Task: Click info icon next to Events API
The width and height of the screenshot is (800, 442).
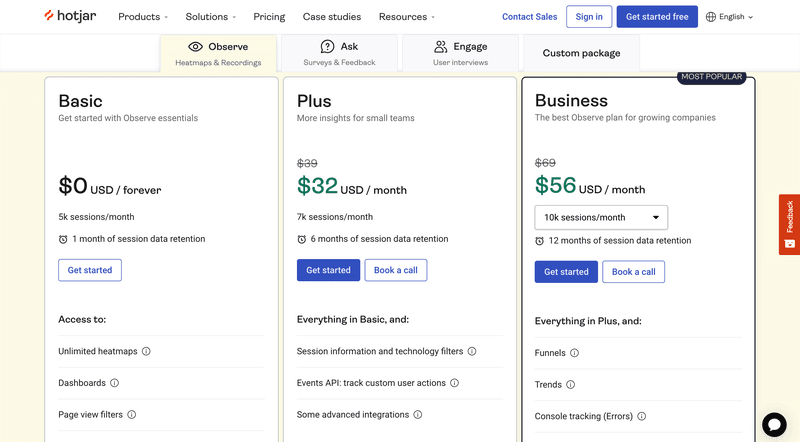Action: coord(454,383)
